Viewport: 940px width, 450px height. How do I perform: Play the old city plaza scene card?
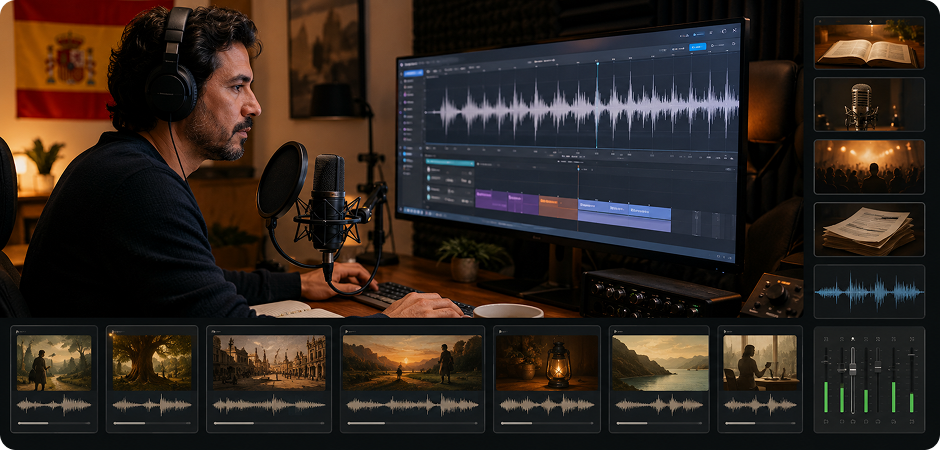click(213, 331)
